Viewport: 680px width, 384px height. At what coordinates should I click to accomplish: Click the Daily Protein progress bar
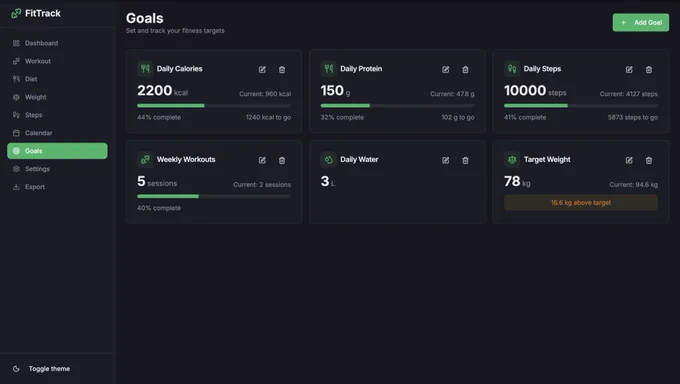click(397, 105)
